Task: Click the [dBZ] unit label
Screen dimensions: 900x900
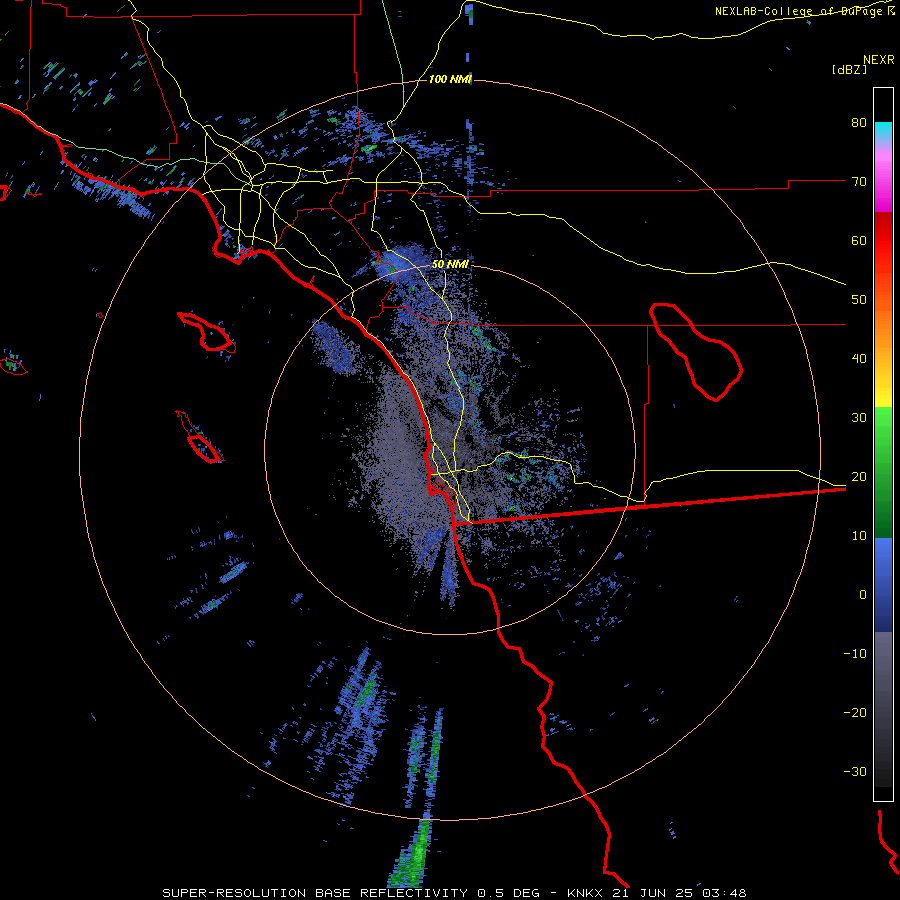Action: coord(849,70)
